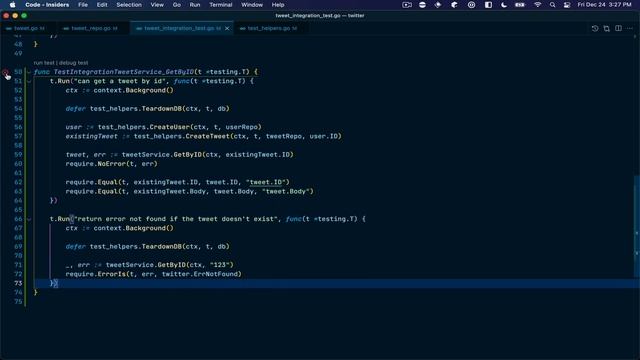This screenshot has height=360, width=640.
Task: Click the striped circle menu bar icon
Action: (422, 5)
